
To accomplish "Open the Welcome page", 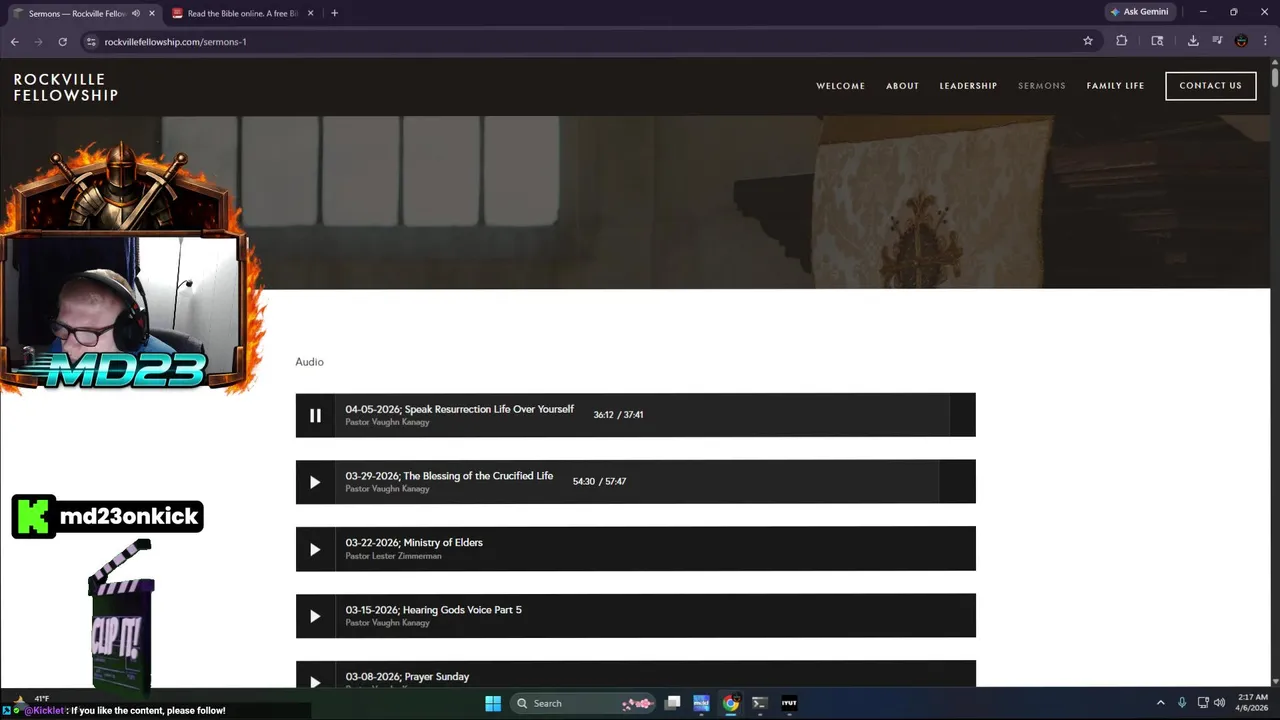I will pyautogui.click(x=840, y=86).
